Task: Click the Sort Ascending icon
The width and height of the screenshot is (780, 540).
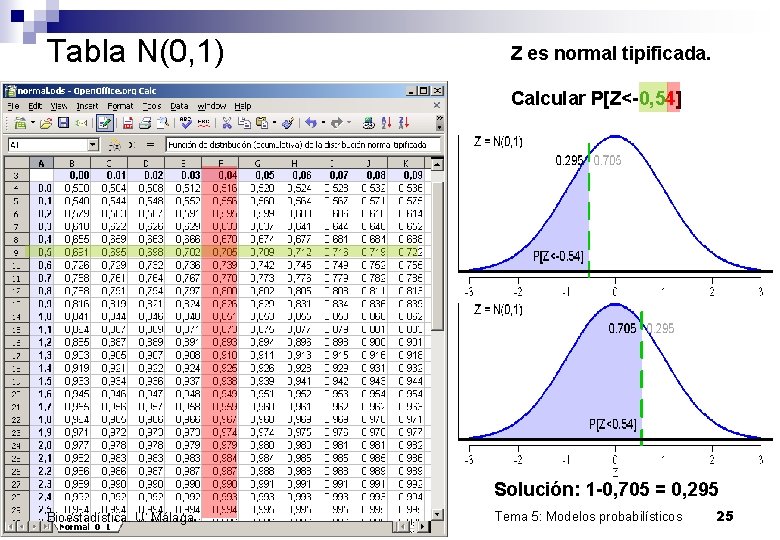Action: [x=387, y=122]
